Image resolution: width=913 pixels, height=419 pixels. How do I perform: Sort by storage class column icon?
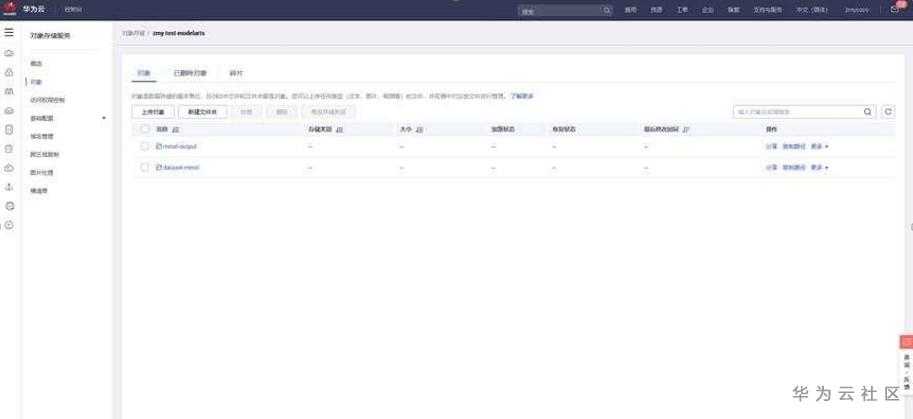[x=340, y=129]
